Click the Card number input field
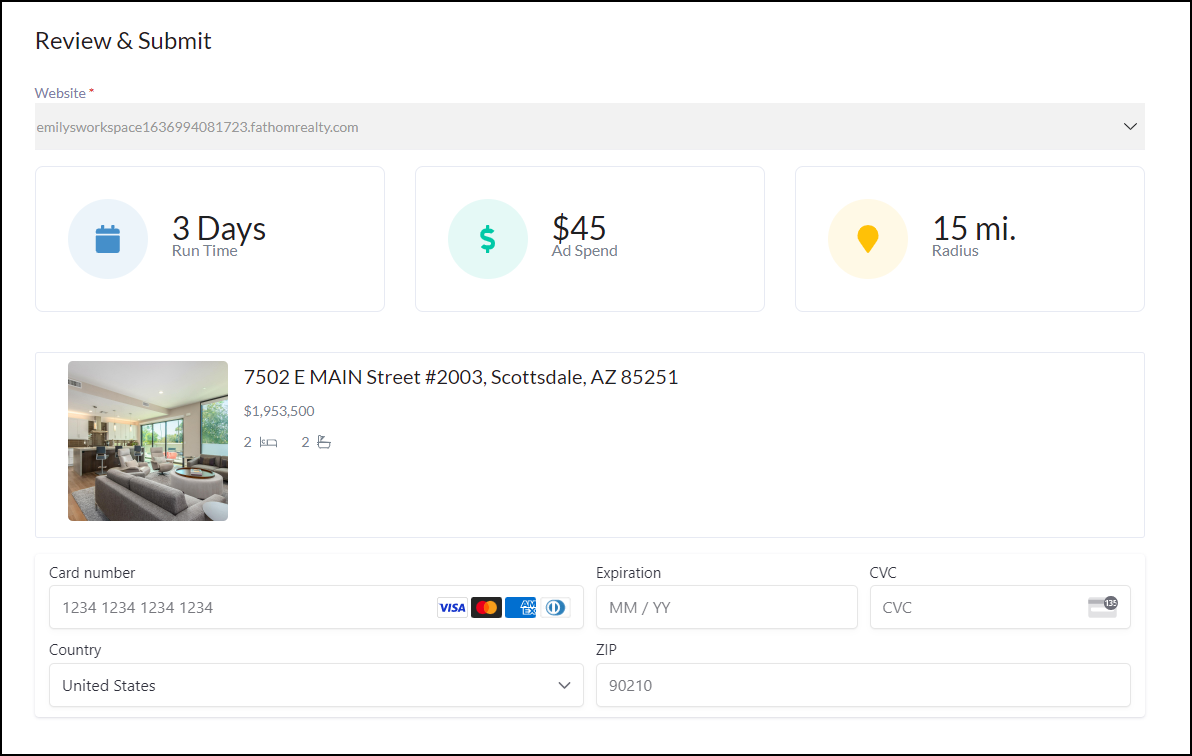 (x=230, y=607)
